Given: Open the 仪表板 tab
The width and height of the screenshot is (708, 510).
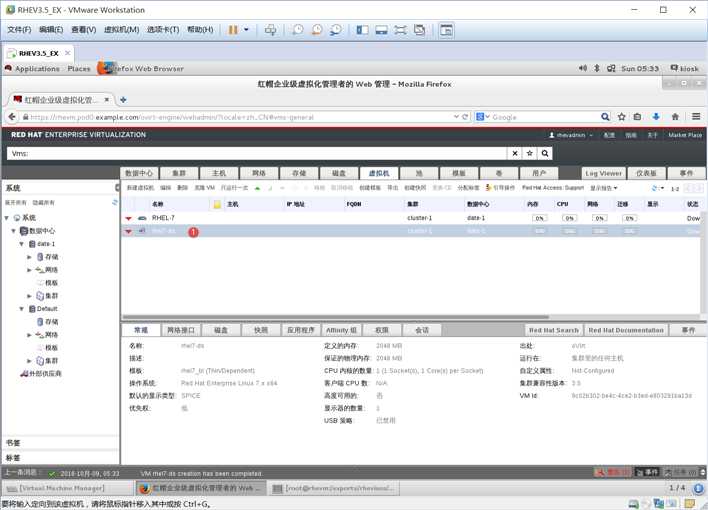Looking at the screenshot, I should (x=646, y=173).
